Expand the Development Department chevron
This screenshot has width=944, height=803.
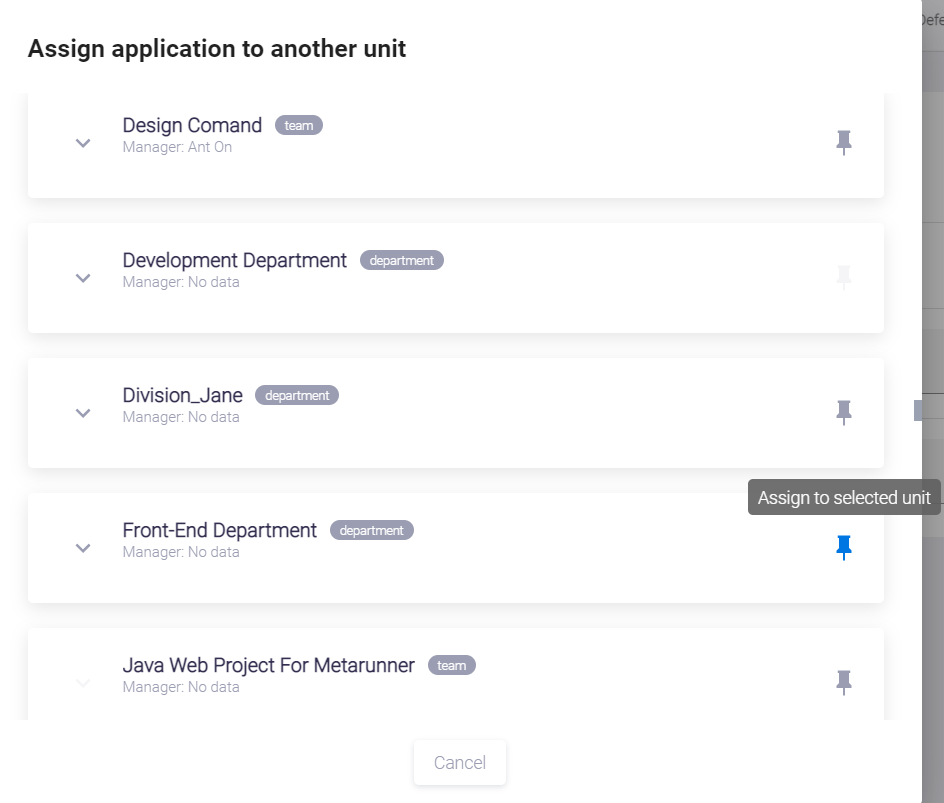pyautogui.click(x=83, y=278)
